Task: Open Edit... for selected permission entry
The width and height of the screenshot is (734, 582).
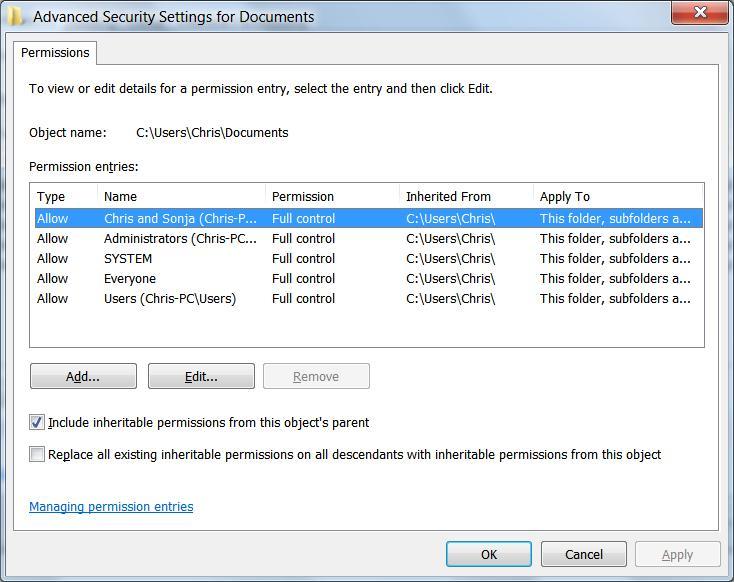Action: pos(201,376)
